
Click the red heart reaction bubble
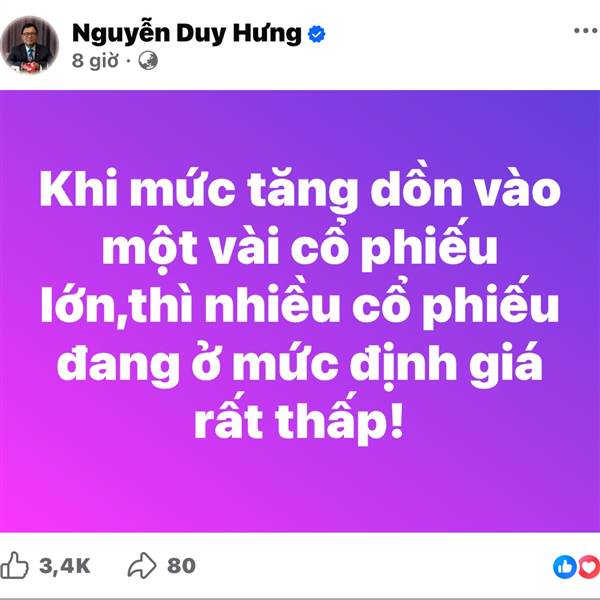[x=589, y=566]
